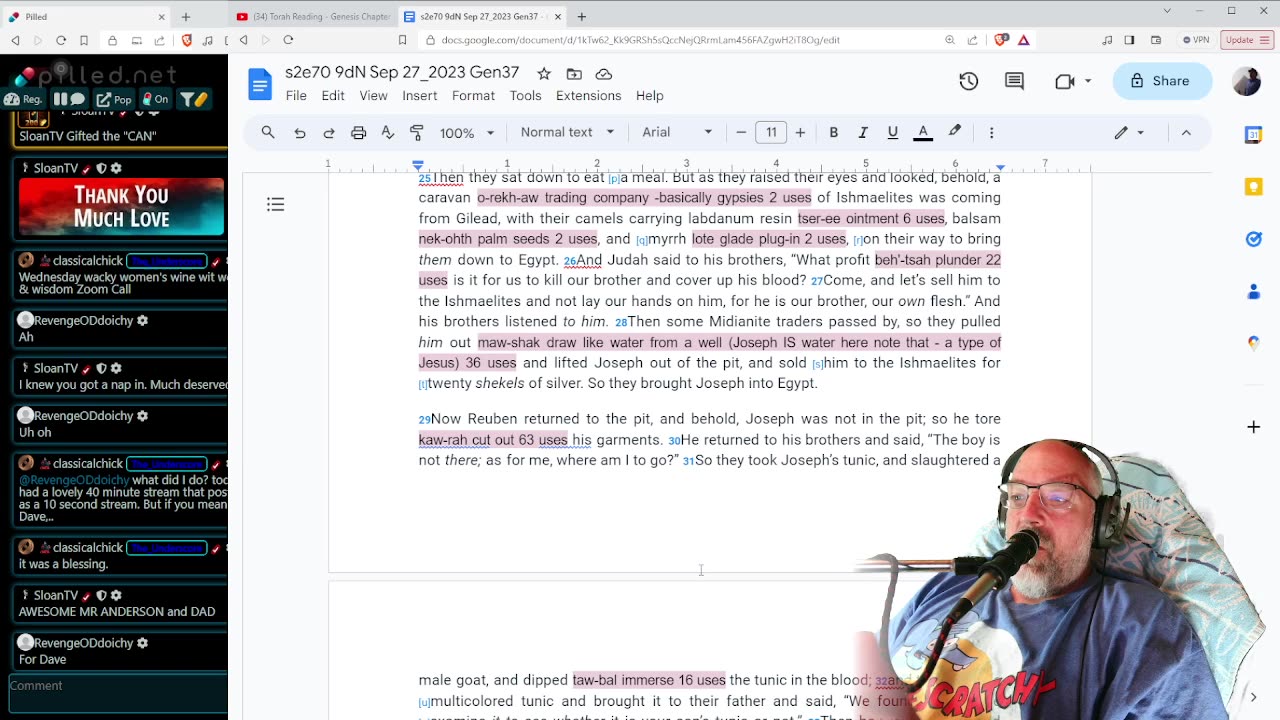This screenshot has width=1280, height=720.
Task: Undo the last edit in Docs
Action: (x=299, y=132)
